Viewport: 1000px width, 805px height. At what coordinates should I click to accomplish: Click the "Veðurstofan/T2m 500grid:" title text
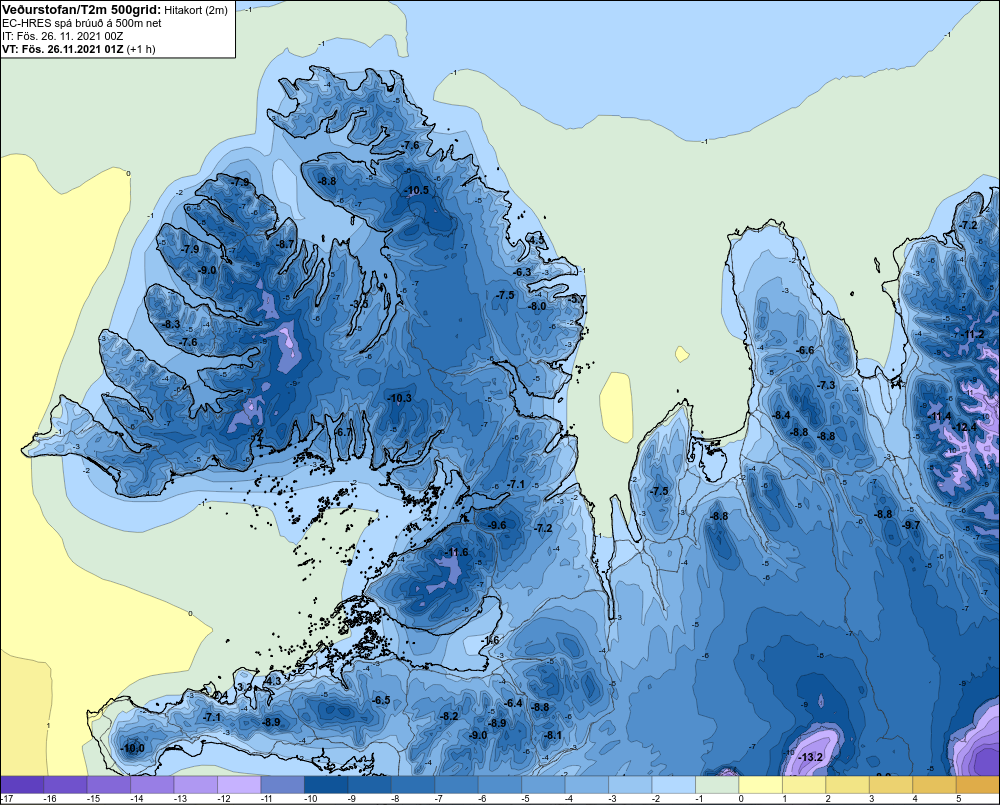(x=82, y=10)
